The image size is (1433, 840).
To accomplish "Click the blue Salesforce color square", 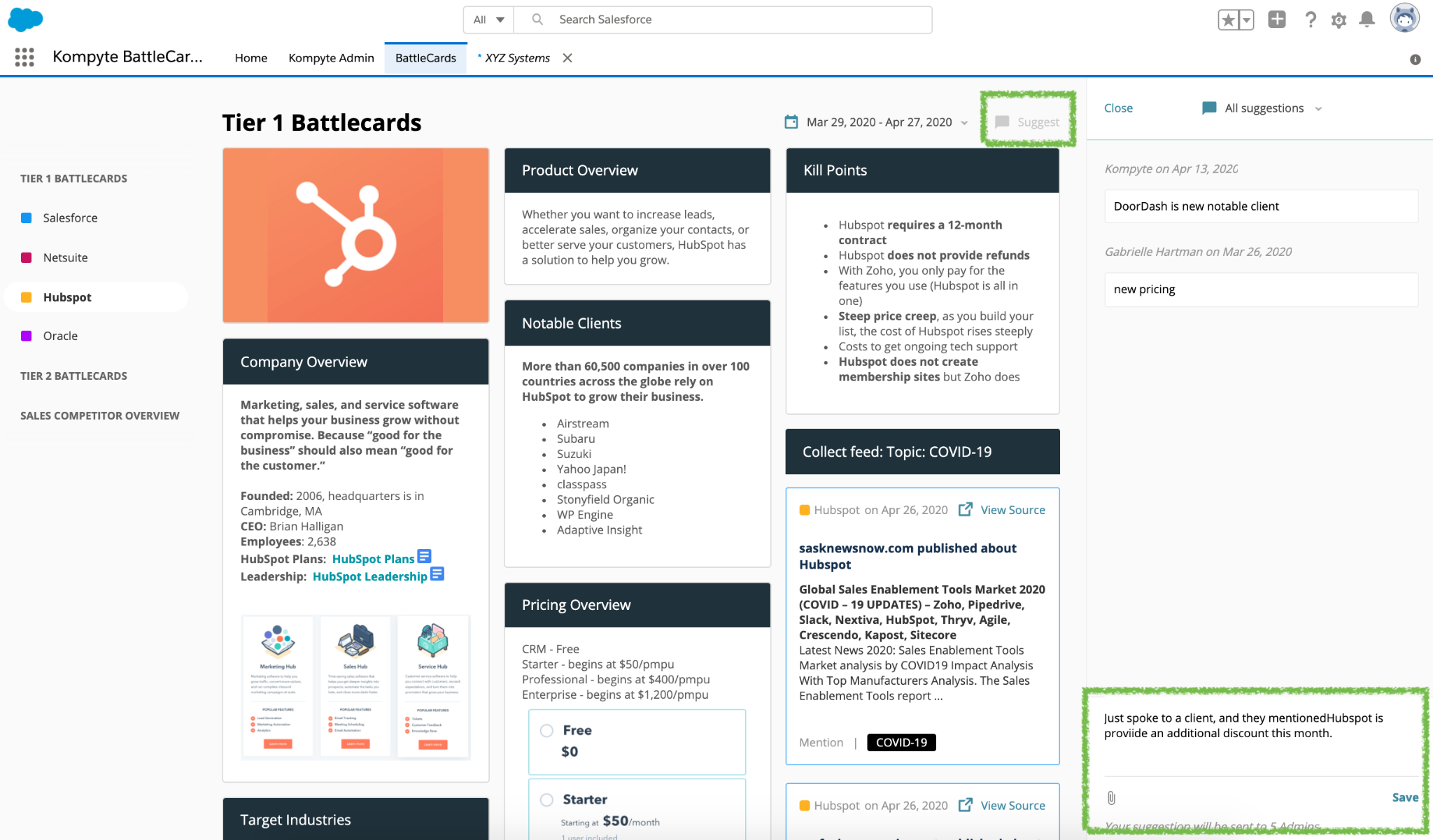I will click(27, 218).
